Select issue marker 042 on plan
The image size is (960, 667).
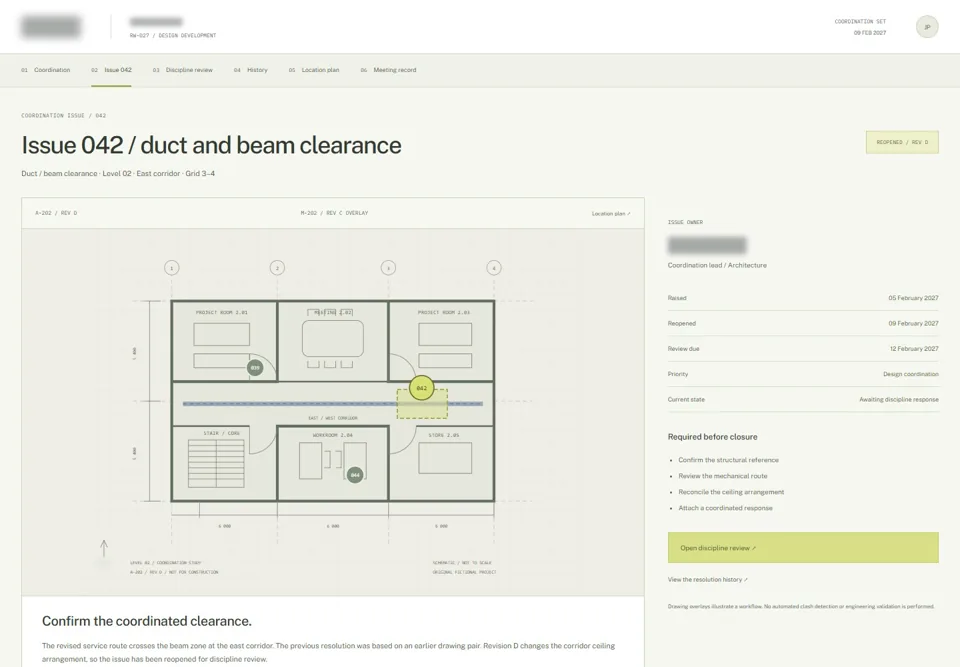tap(421, 388)
